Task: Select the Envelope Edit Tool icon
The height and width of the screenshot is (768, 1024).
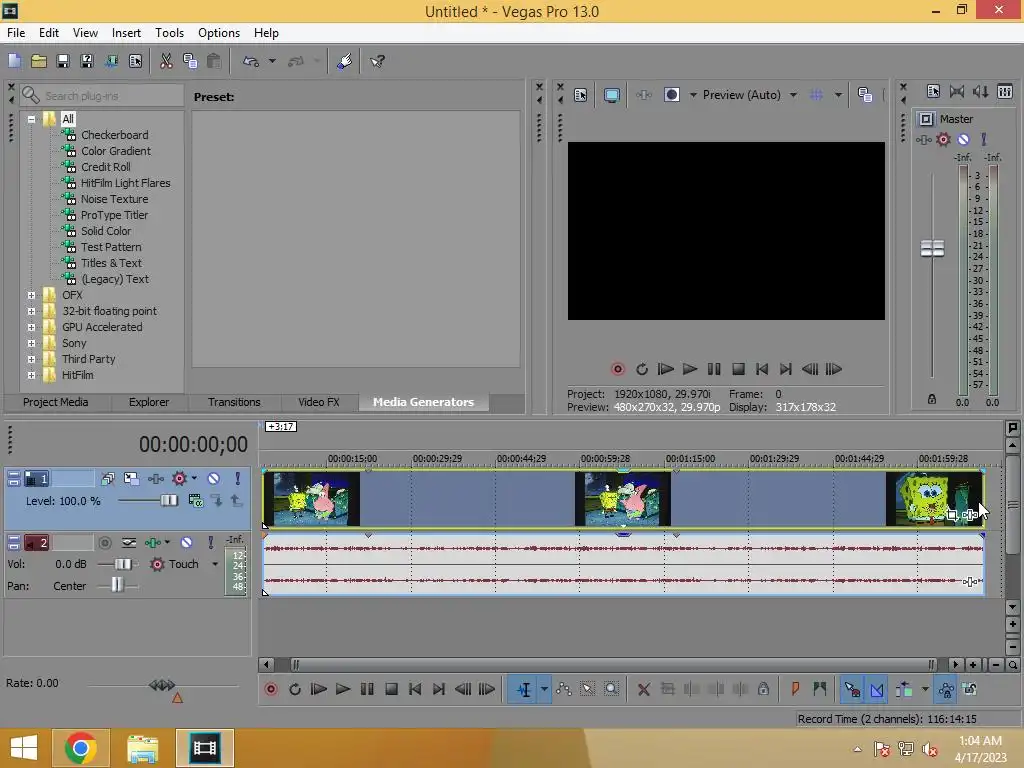Action: pyautogui.click(x=564, y=690)
